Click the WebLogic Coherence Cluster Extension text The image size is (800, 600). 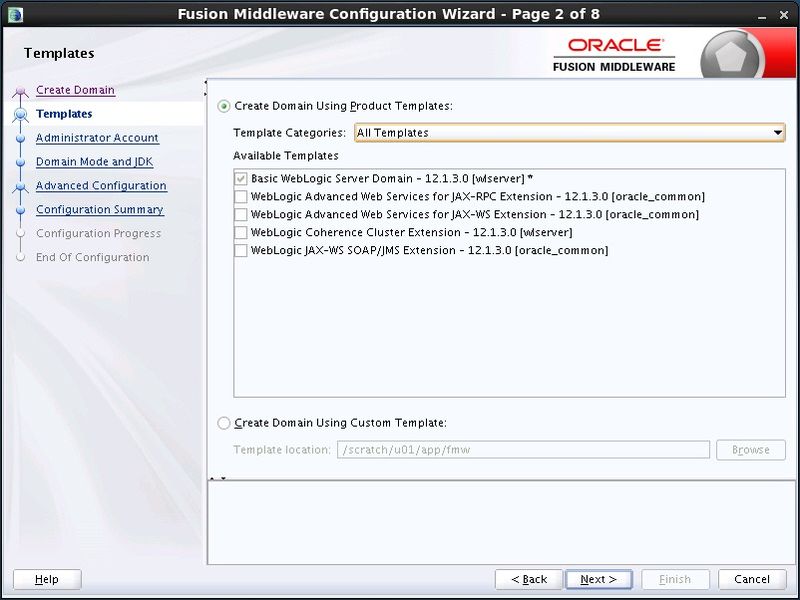(x=411, y=232)
